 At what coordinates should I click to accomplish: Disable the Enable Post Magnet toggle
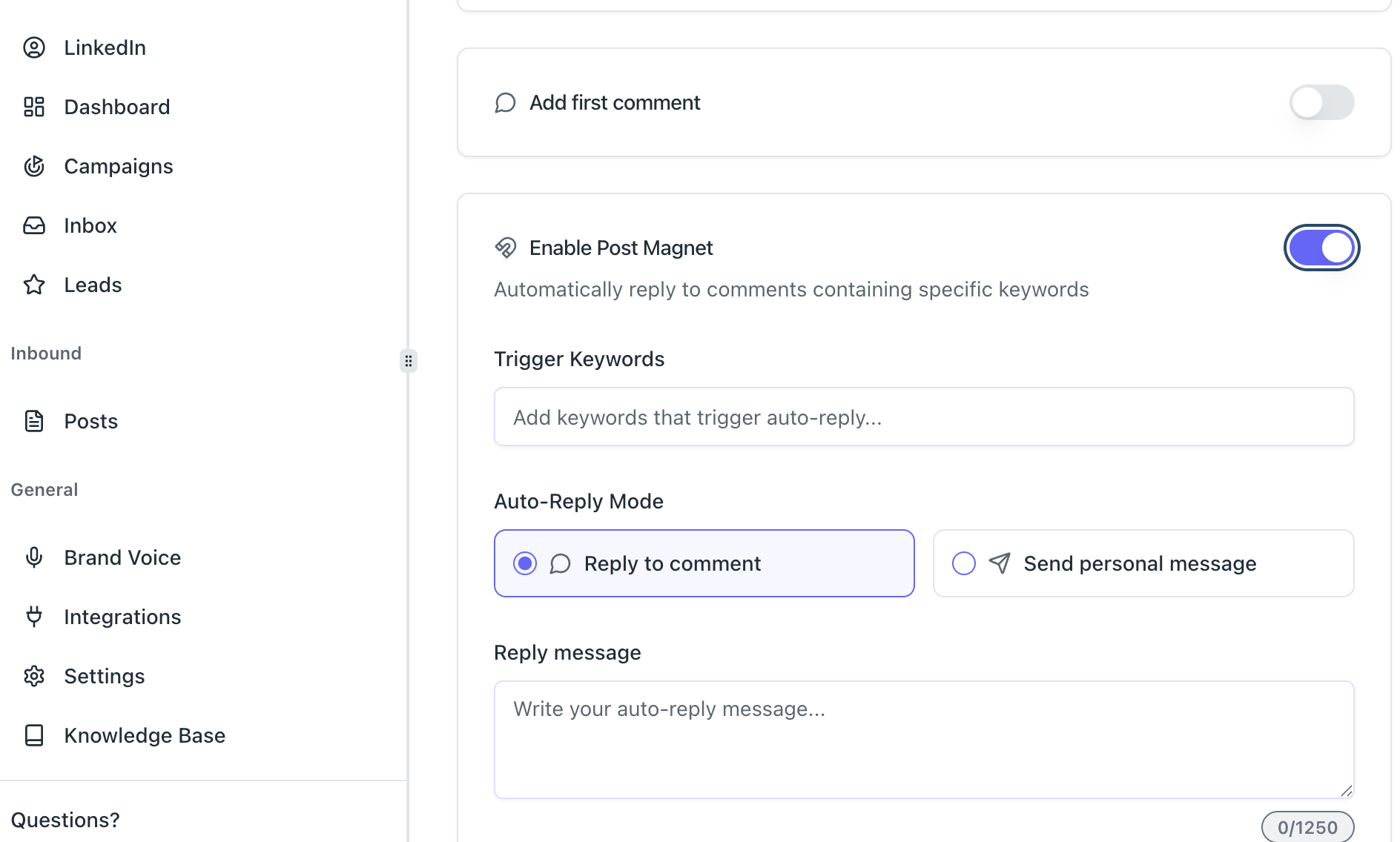point(1321,248)
